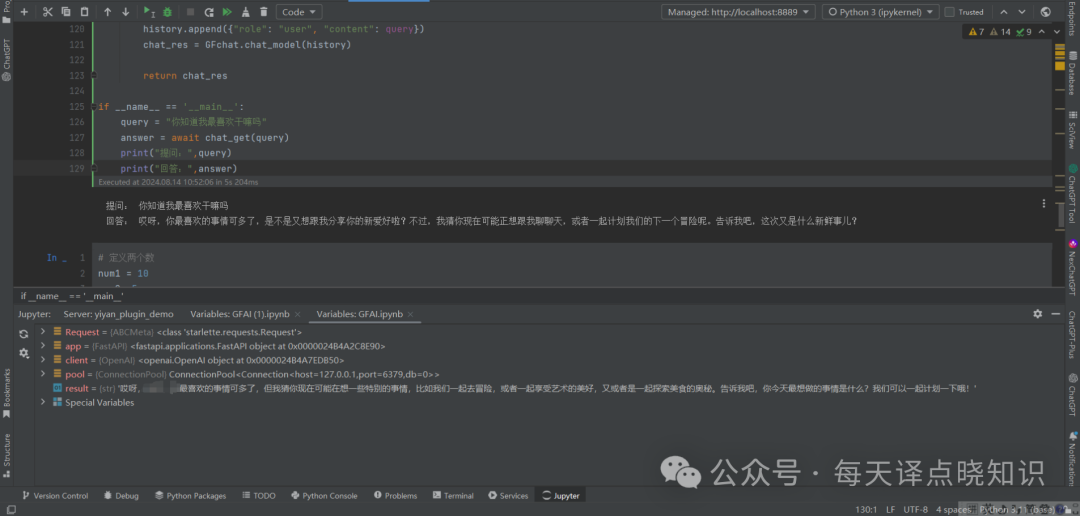Switch to Variables: GFAI (1).ipynb tab
Viewport: 1080px width, 516px height.
pos(239,314)
